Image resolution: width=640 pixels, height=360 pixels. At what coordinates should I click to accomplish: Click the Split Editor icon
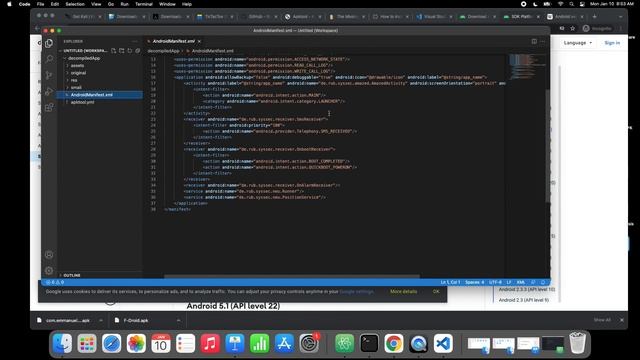(x=534, y=41)
